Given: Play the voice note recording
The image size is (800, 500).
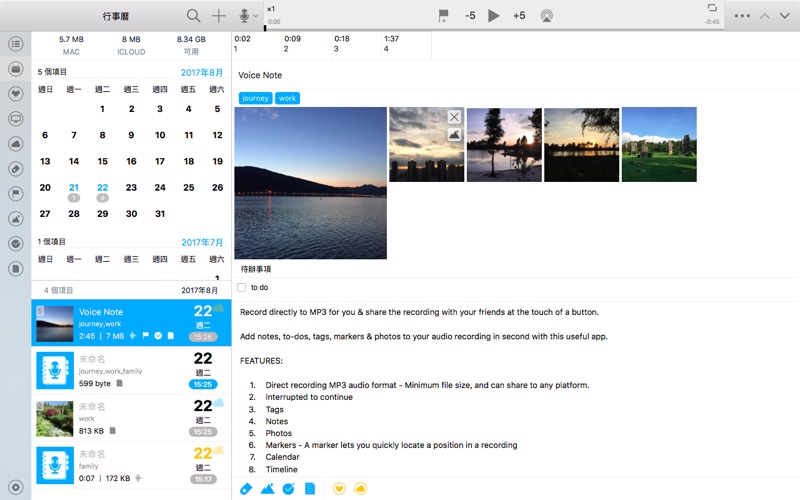Looking at the screenshot, I should pos(493,16).
